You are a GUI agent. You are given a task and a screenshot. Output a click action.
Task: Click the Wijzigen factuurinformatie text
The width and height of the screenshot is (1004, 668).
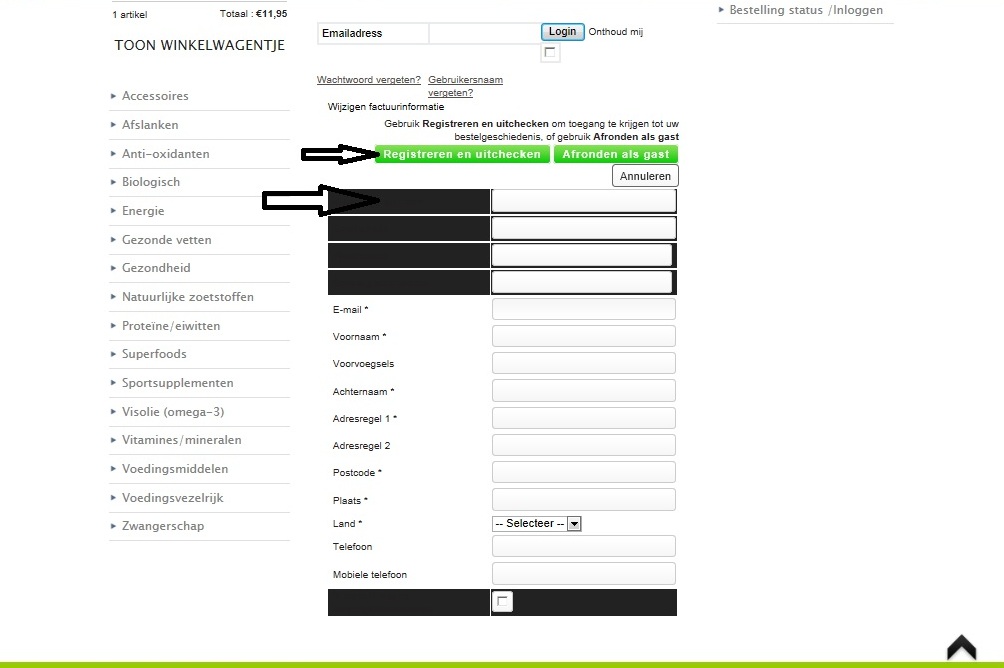pyautogui.click(x=385, y=107)
